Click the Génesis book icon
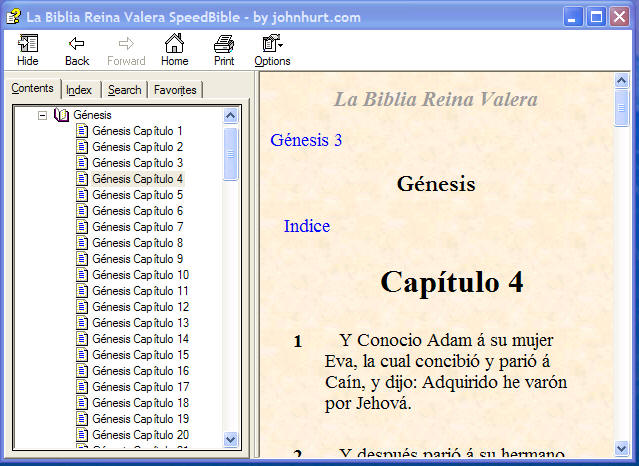639x466 pixels. 61,115
